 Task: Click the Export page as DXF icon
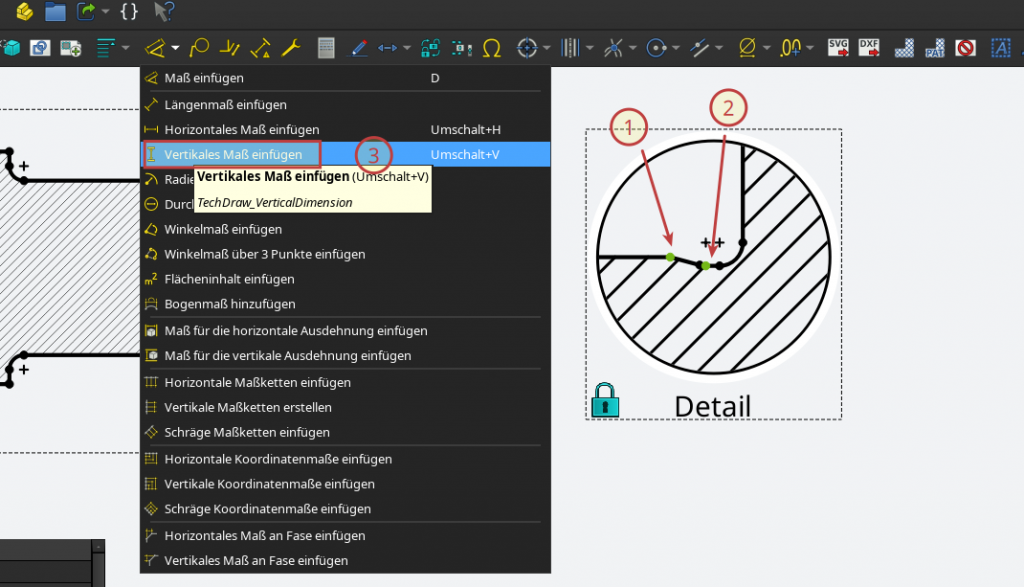point(869,47)
